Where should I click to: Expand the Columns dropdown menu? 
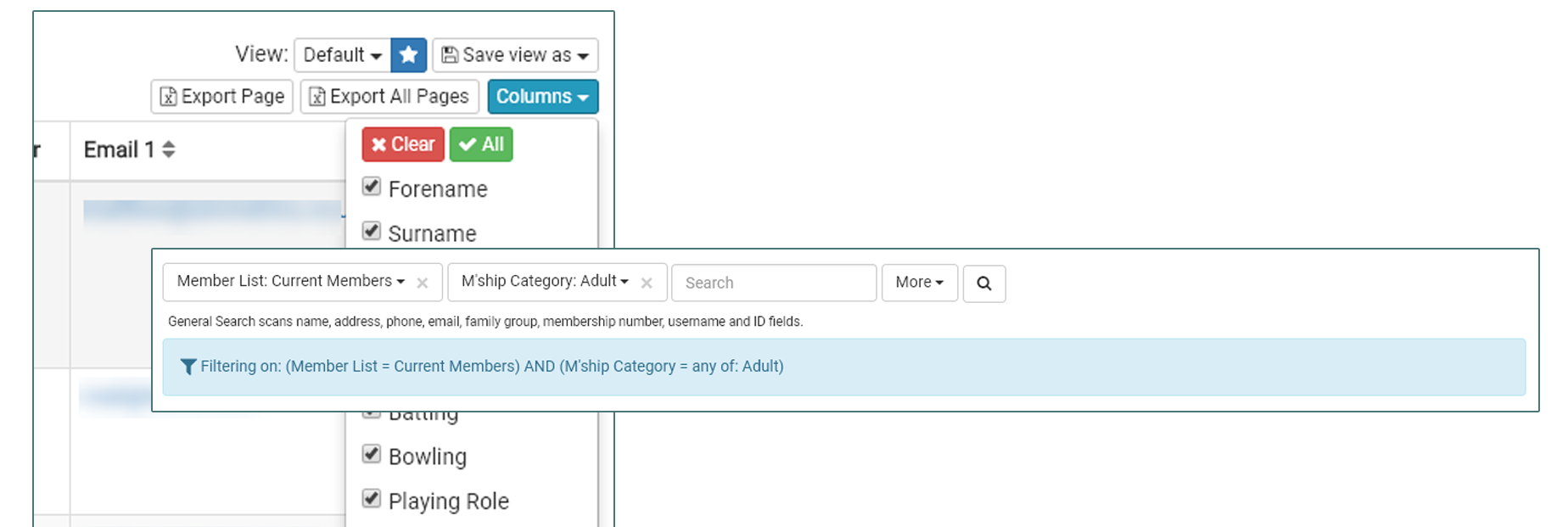tap(542, 97)
